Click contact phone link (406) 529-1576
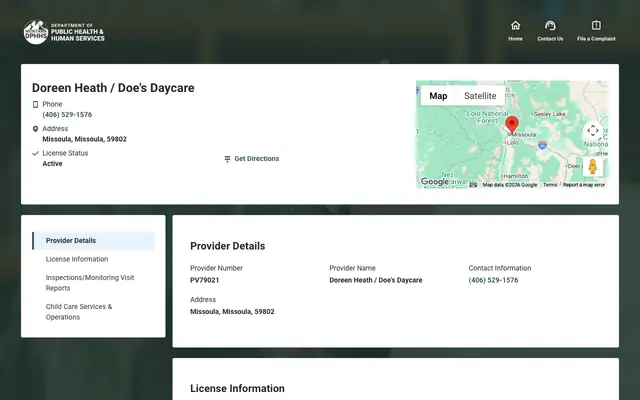This screenshot has width=640, height=400. [x=493, y=280]
